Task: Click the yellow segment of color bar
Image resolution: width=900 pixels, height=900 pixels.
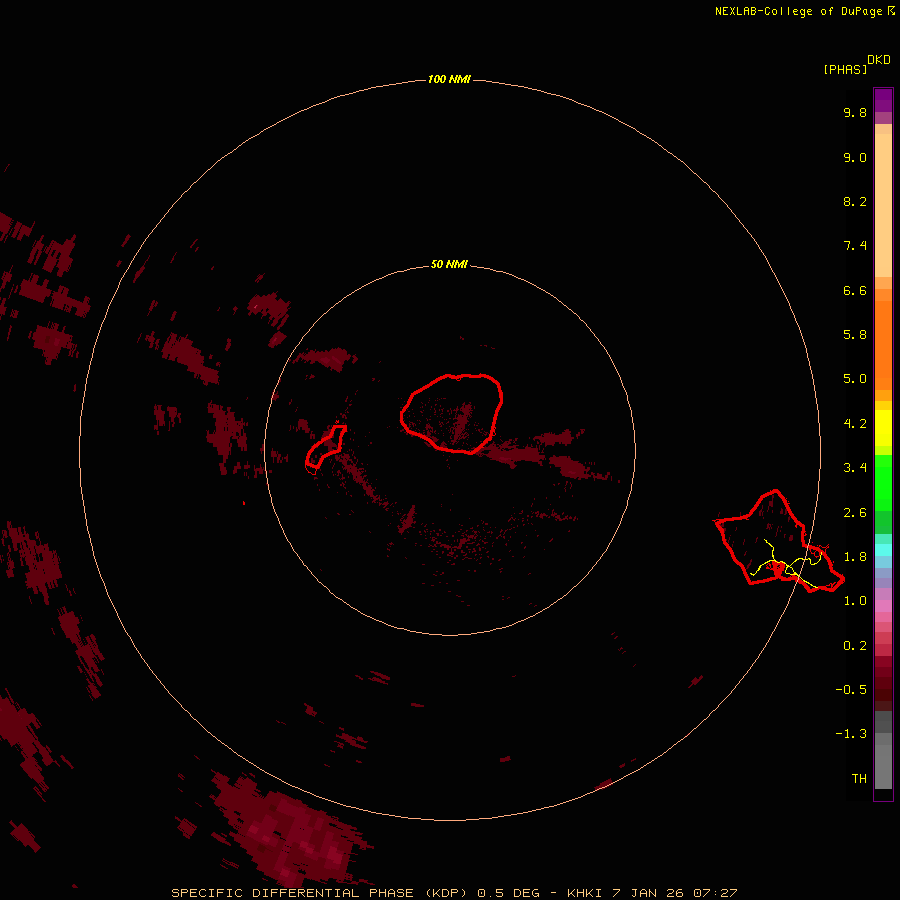Action: [x=883, y=428]
